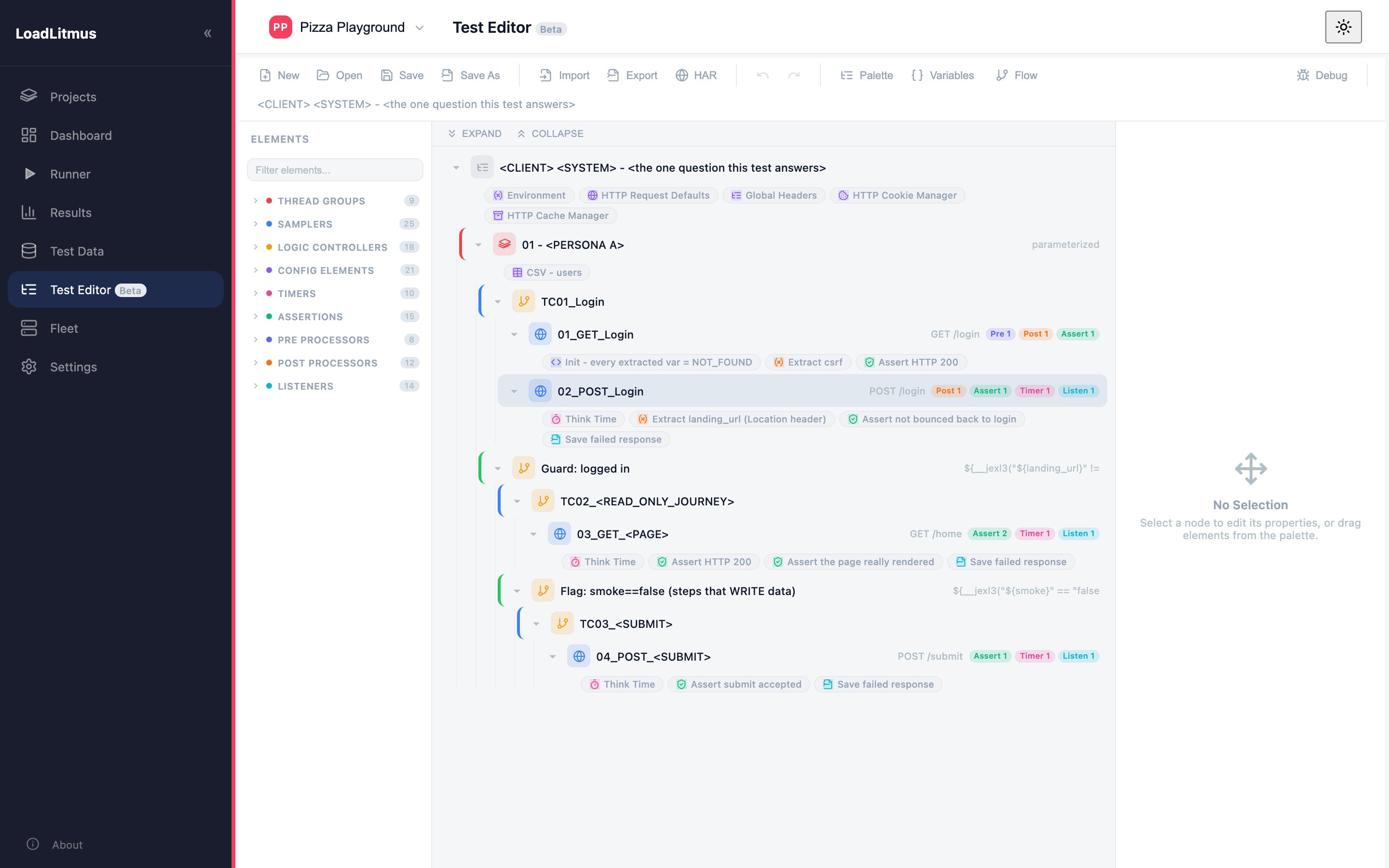The height and width of the screenshot is (868, 1389).
Task: Select the 02_POST_Login sampler globe icon
Action: (x=540, y=391)
